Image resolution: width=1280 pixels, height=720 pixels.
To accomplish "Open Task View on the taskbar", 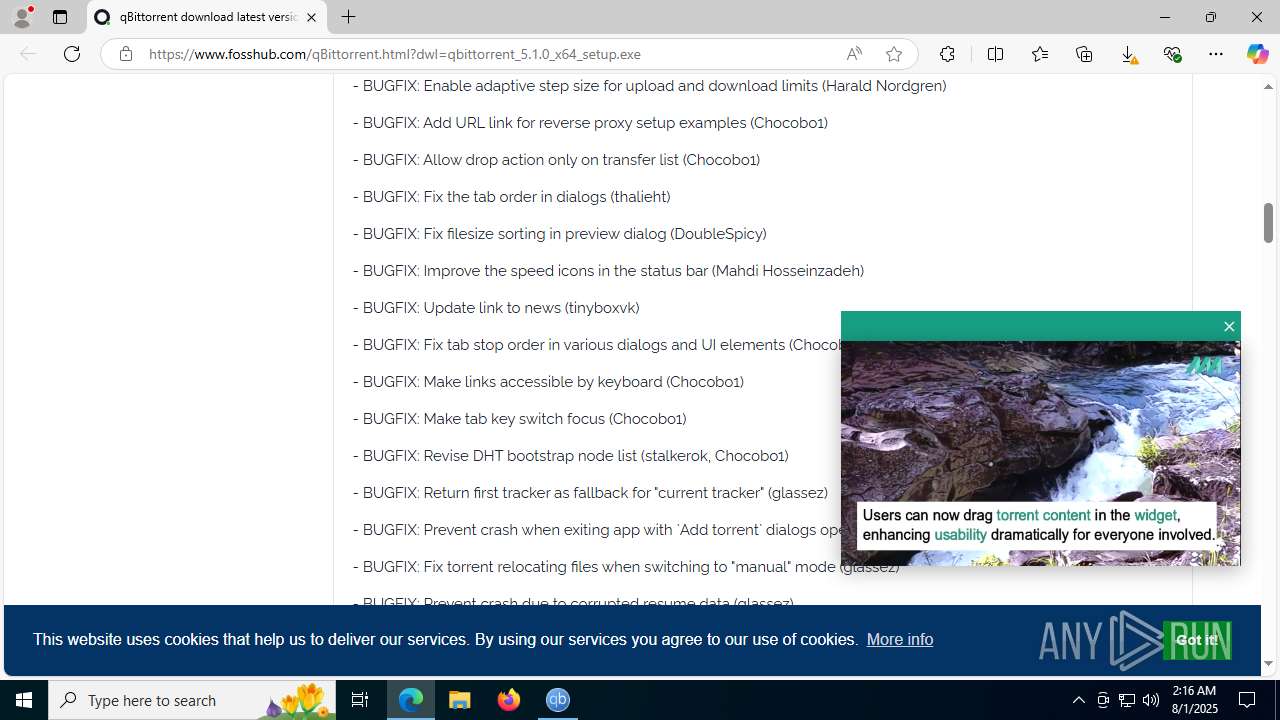I will [360, 700].
